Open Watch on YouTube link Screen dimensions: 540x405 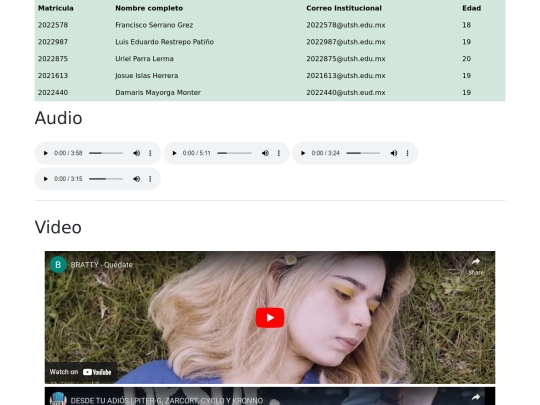pos(81,372)
